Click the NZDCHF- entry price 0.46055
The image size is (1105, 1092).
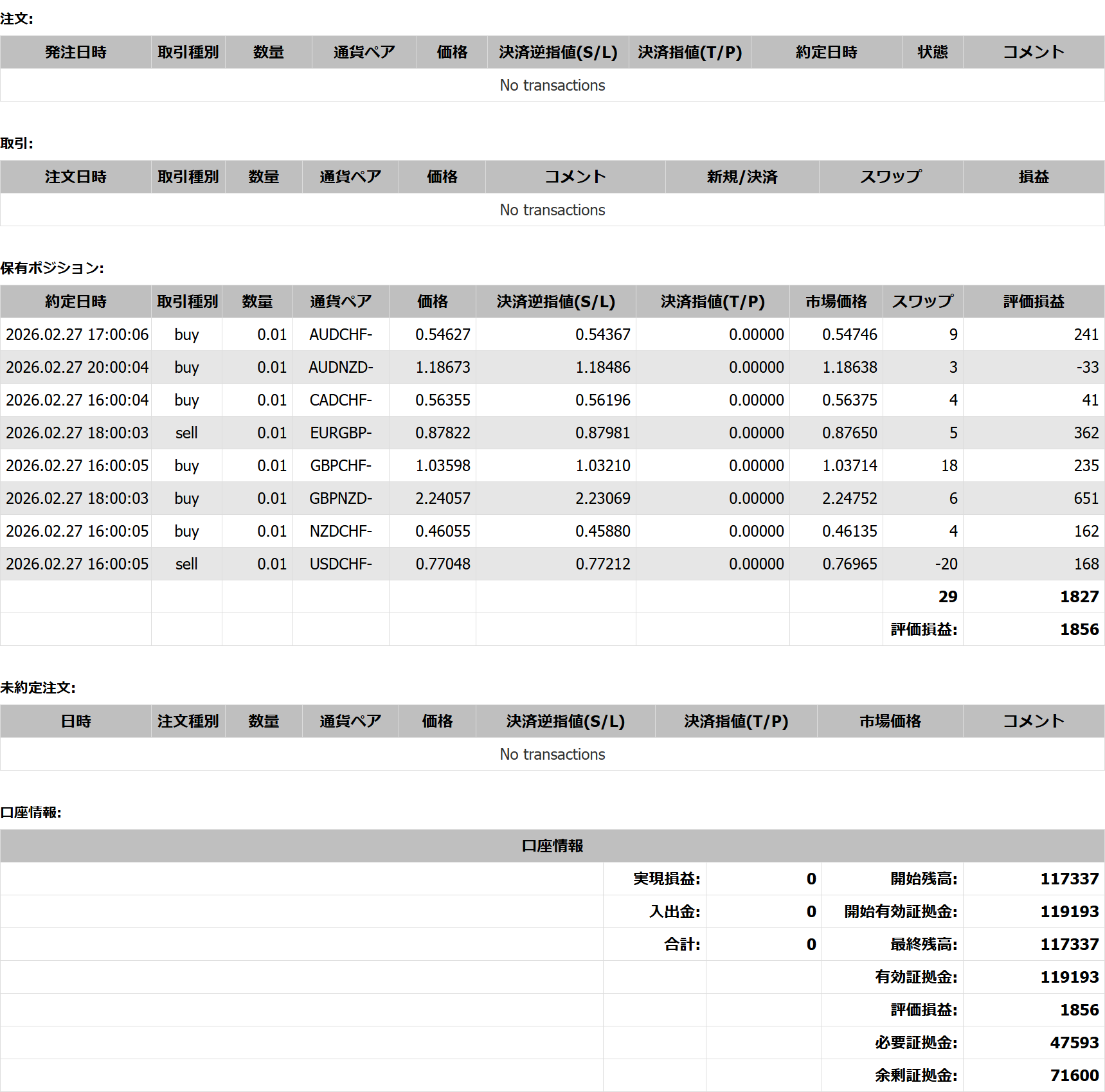point(442,531)
